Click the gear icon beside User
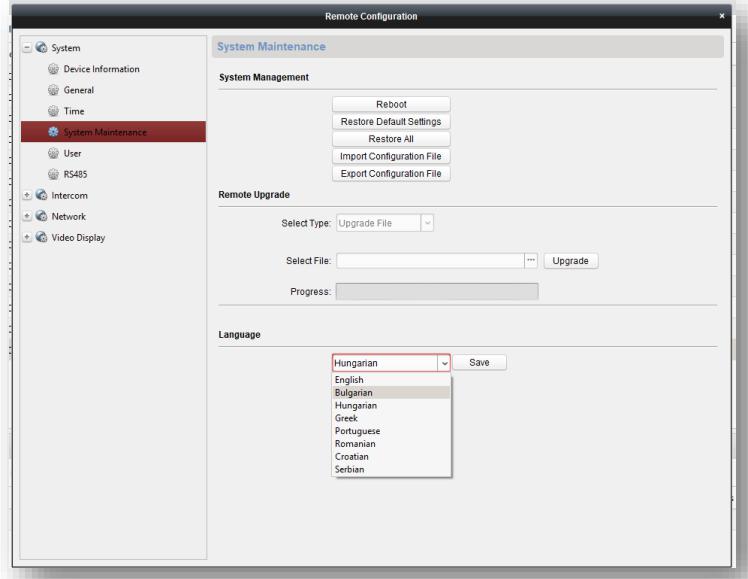Screen dimensions: 748x579 pos(54,154)
